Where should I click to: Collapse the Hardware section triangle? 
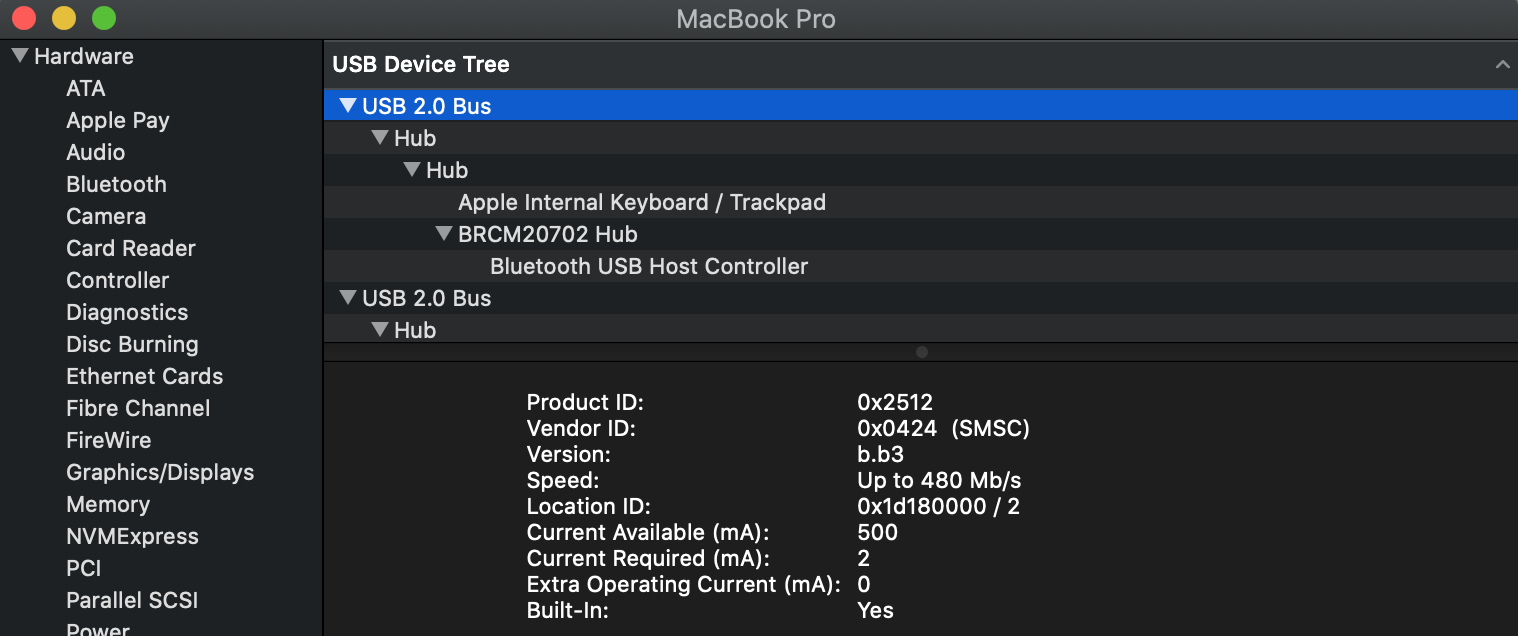20,56
